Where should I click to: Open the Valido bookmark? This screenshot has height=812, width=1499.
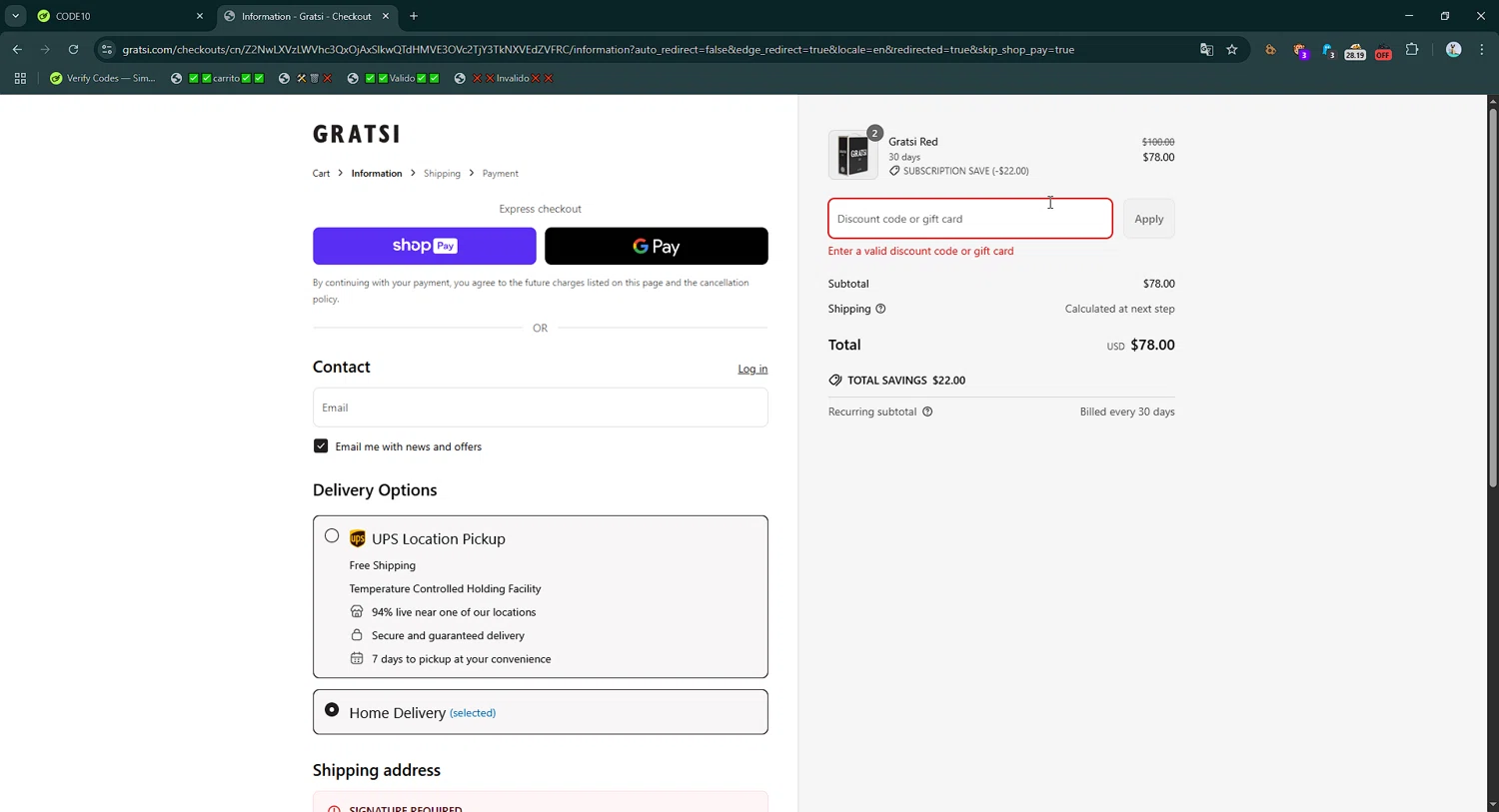click(393, 78)
